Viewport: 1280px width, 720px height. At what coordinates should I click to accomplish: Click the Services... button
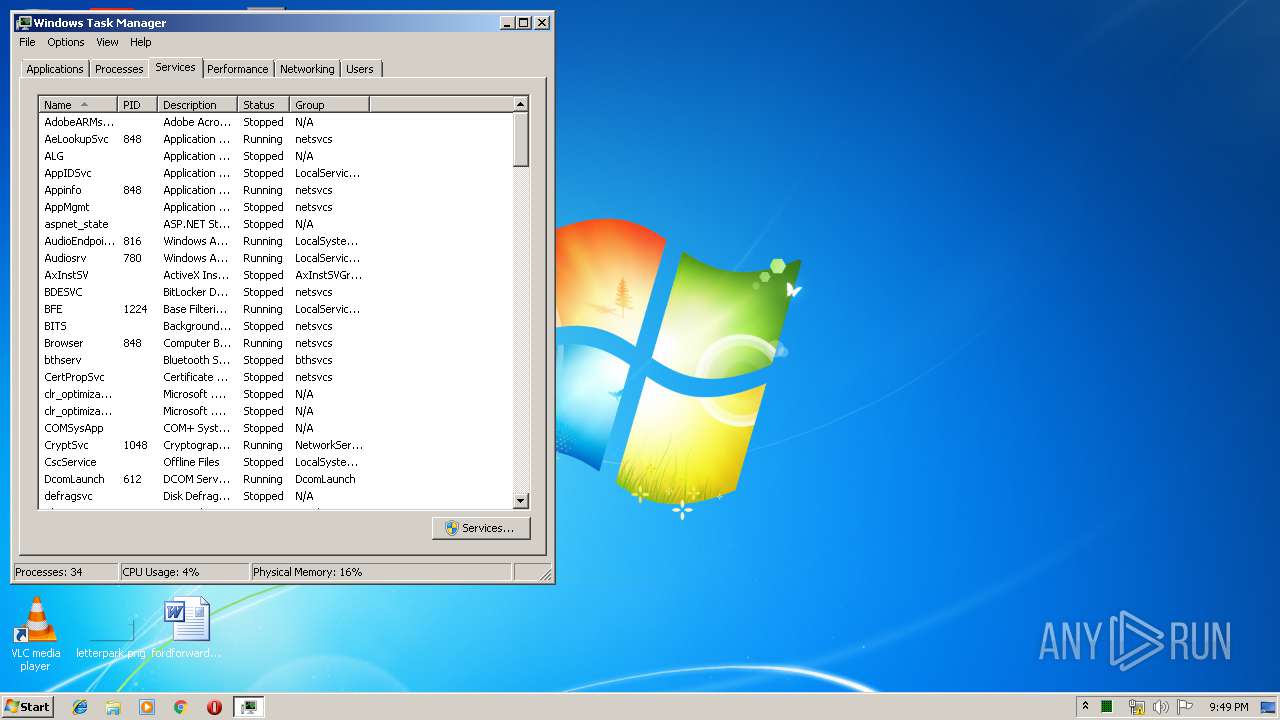[481, 528]
